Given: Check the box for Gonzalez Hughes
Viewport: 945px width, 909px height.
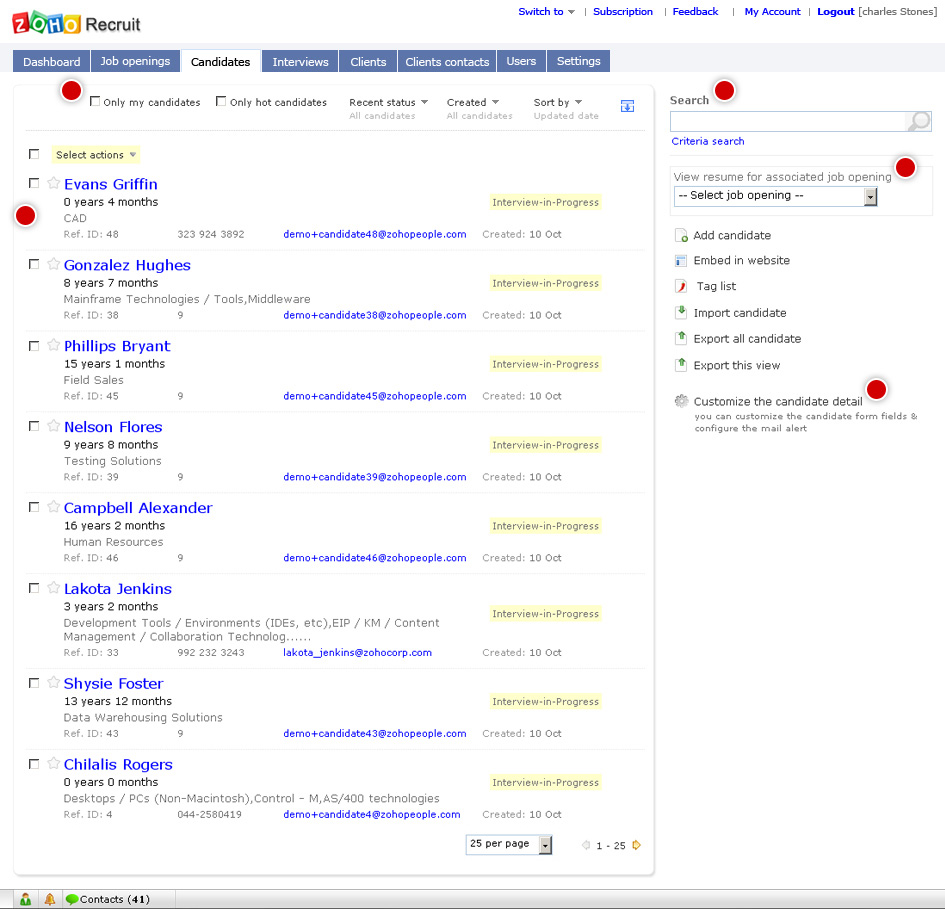Looking at the screenshot, I should [x=34, y=264].
